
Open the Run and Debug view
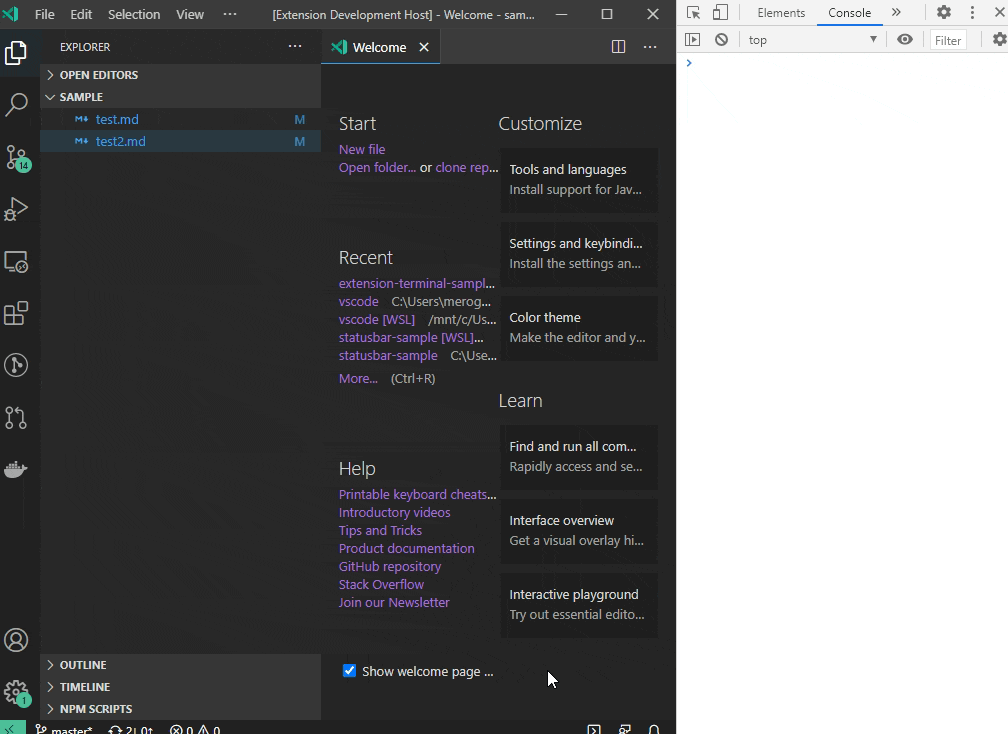click(x=16, y=210)
